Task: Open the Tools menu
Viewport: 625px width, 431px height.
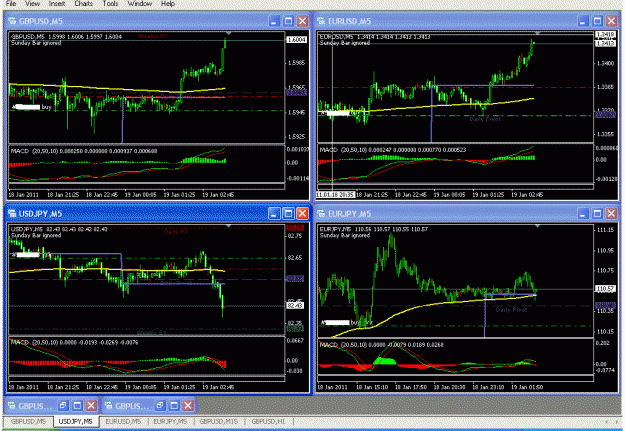Action: pyautogui.click(x=110, y=4)
